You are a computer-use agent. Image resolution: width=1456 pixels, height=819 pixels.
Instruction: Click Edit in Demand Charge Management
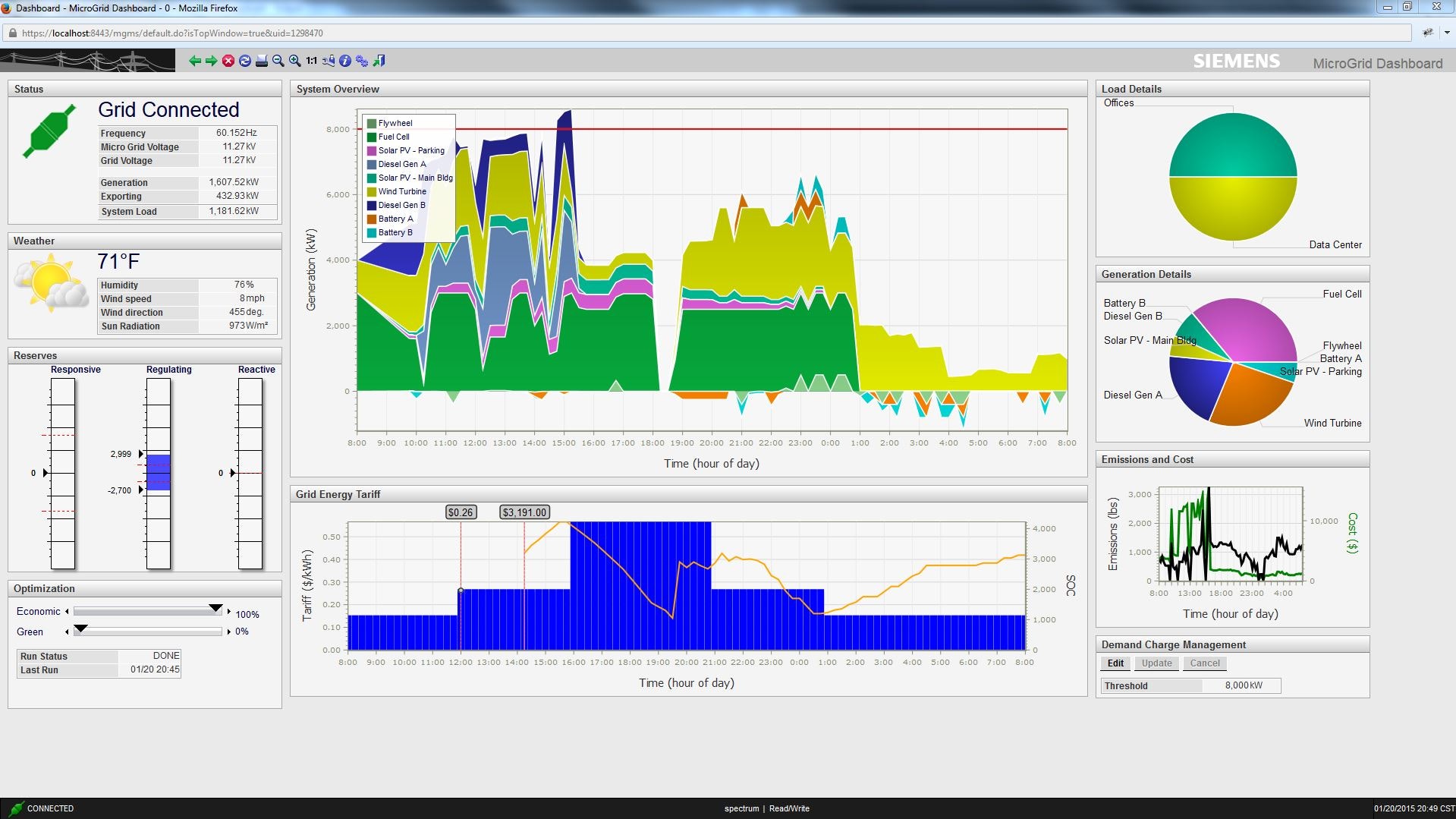click(x=1115, y=663)
